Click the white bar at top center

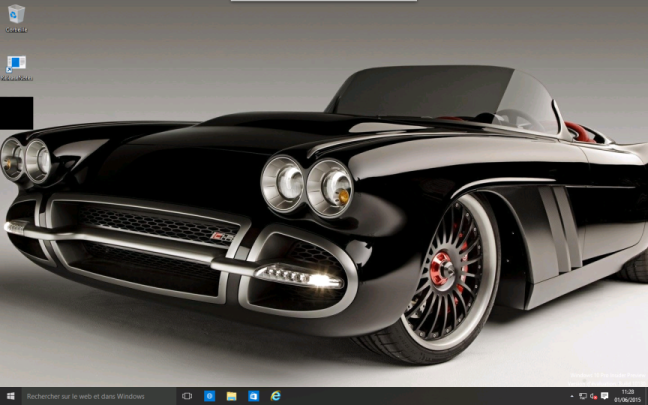[x=323, y=2]
